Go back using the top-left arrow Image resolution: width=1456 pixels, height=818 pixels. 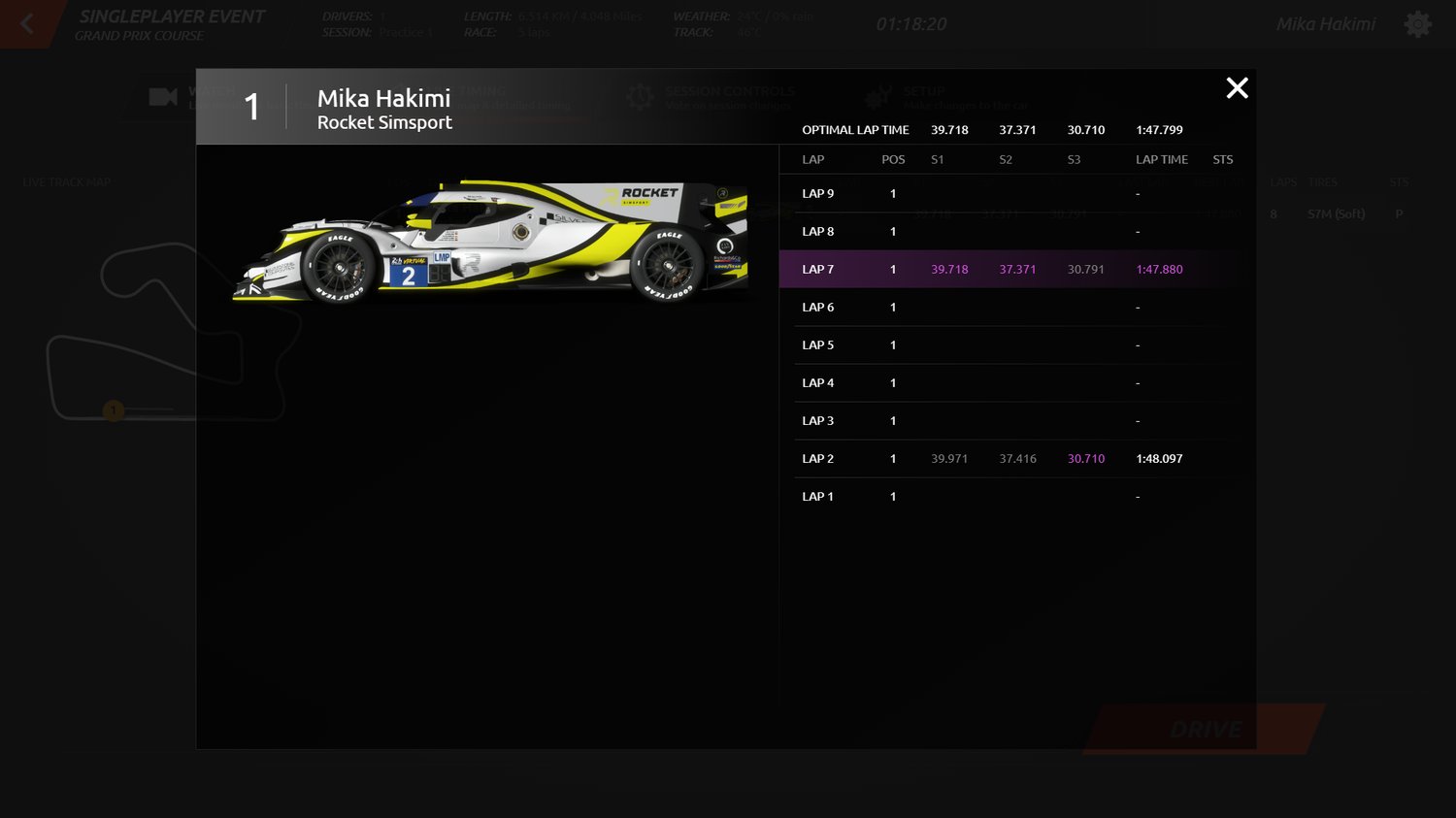pos(26,24)
